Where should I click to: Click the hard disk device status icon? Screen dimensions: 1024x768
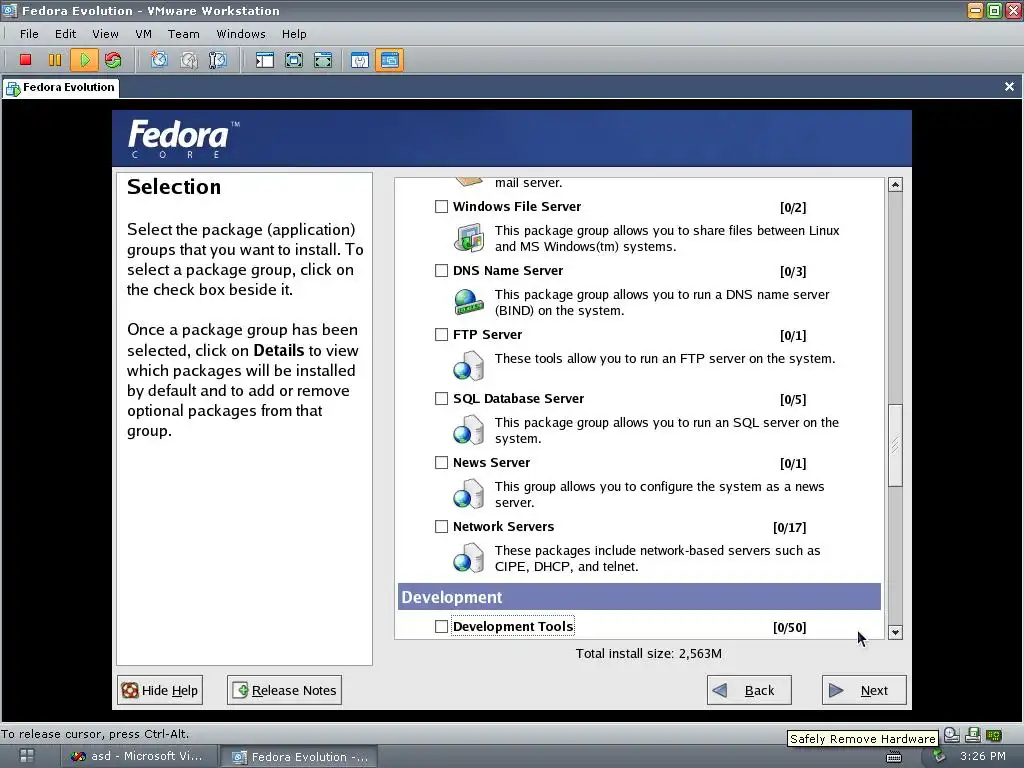coord(952,735)
